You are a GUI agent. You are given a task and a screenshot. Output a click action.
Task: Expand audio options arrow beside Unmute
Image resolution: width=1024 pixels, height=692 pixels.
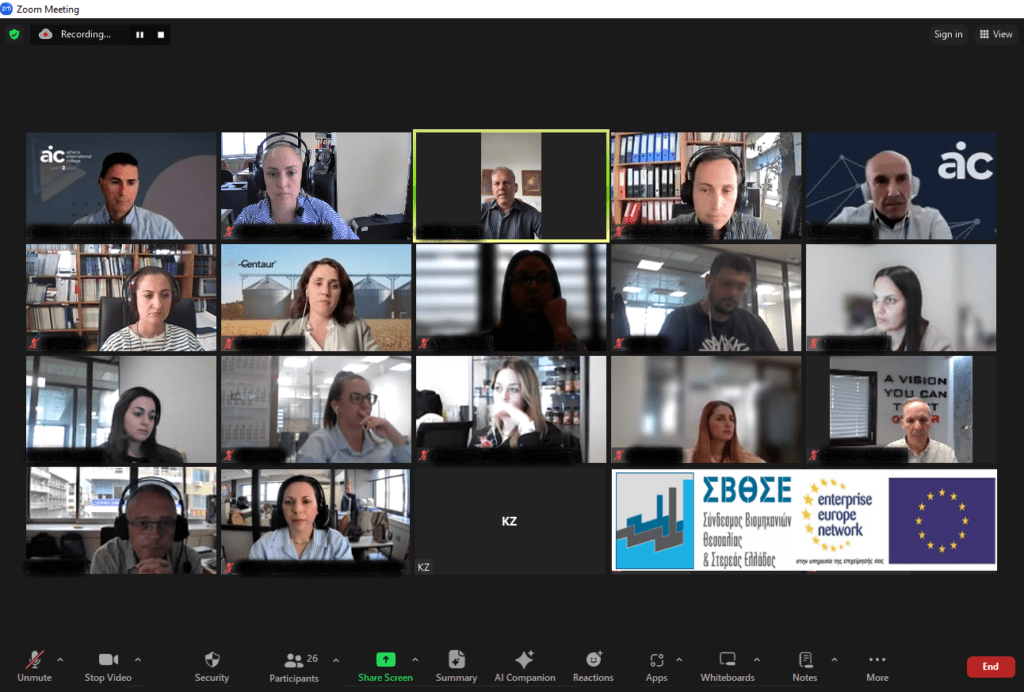coord(60,660)
